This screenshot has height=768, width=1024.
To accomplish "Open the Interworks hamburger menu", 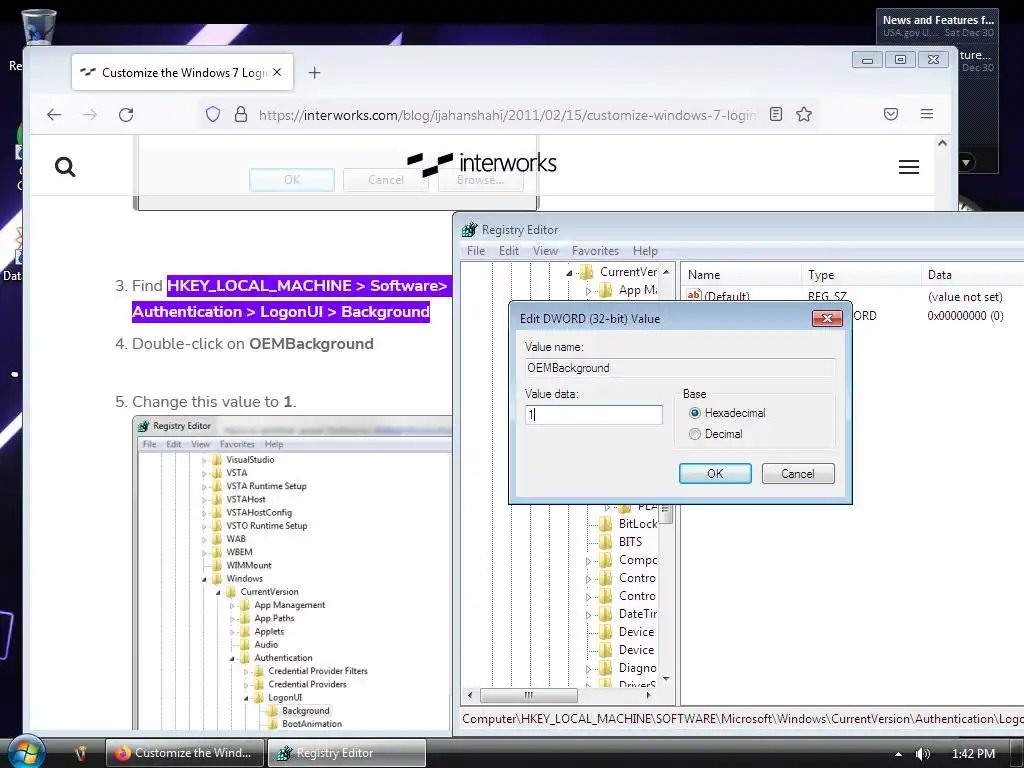I will click(908, 167).
